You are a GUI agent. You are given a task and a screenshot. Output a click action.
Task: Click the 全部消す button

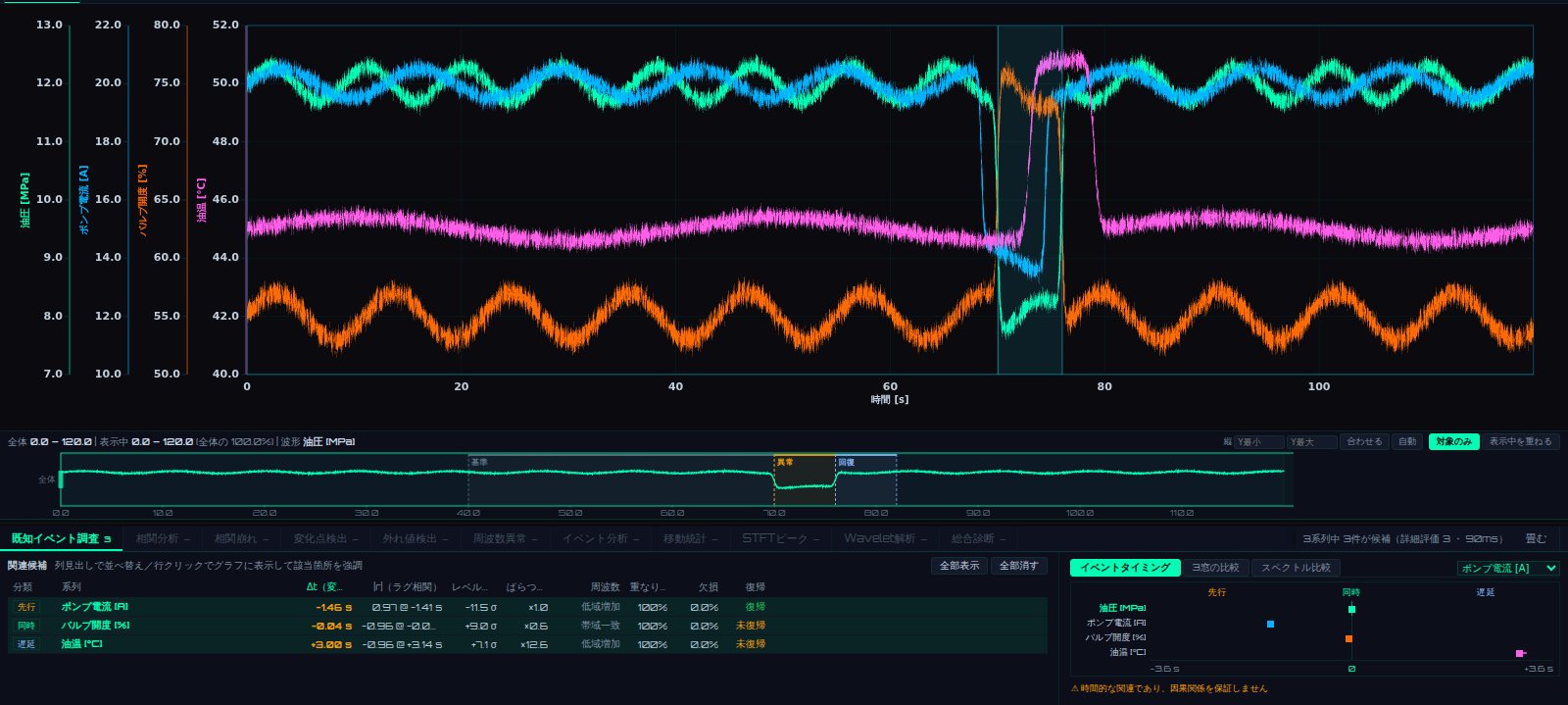point(1018,566)
